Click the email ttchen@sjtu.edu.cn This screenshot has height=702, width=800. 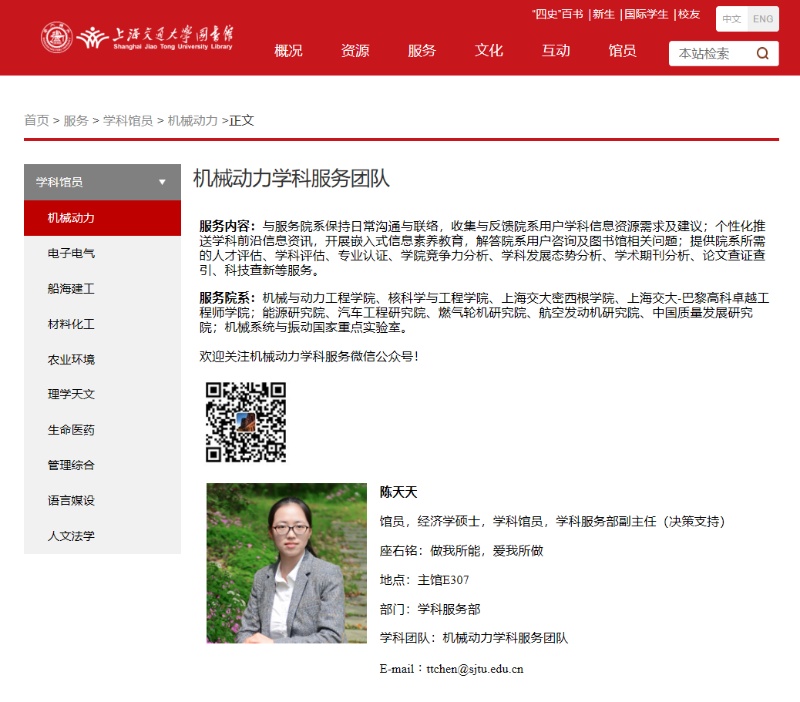[x=475, y=669]
